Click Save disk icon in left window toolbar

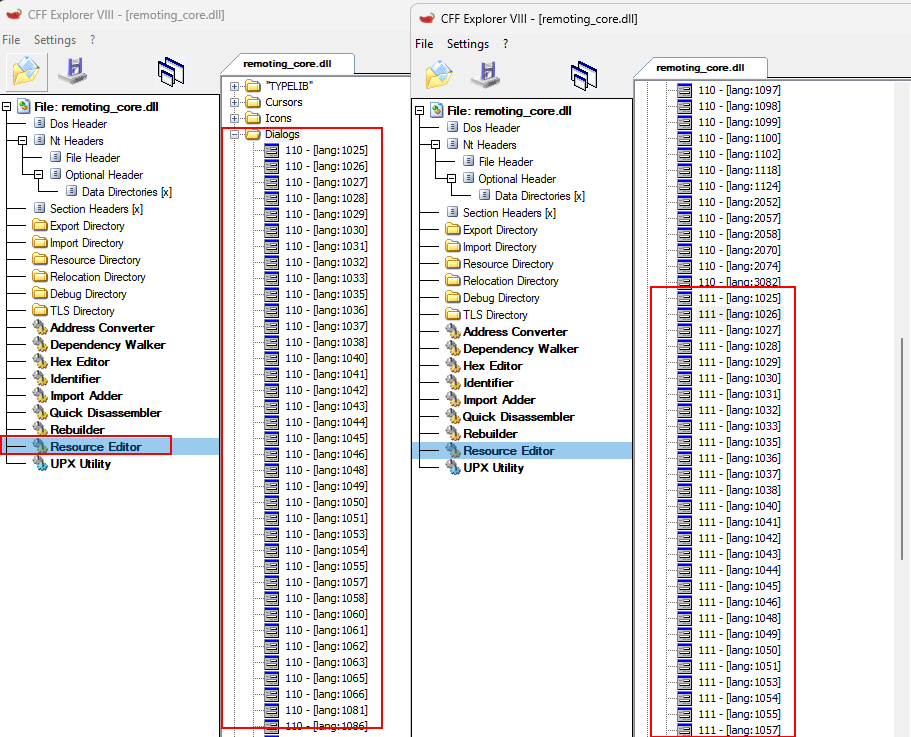tap(73, 71)
